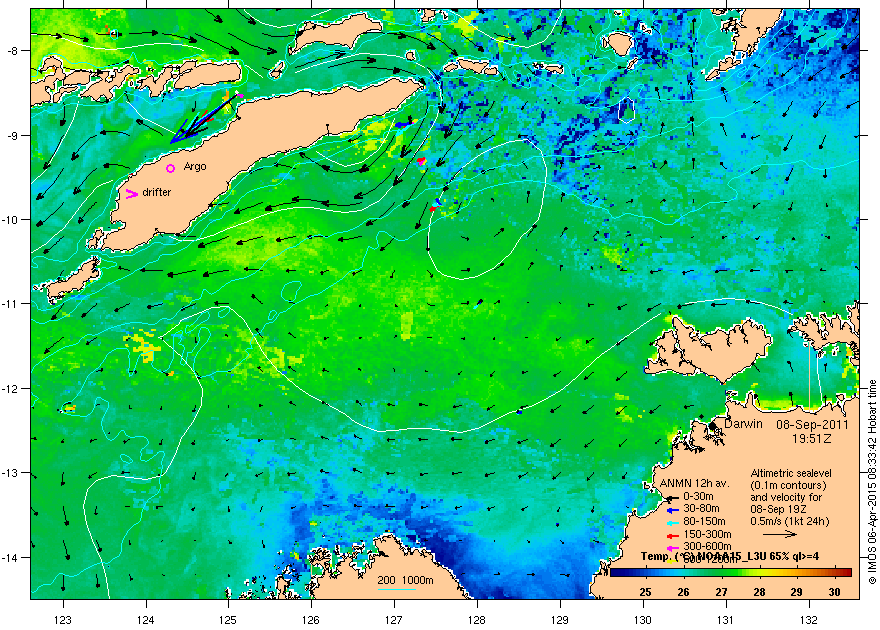Image resolution: width=880 pixels, height=630 pixels.
Task: Click the green middle of temperature color bar
Action: (731, 573)
